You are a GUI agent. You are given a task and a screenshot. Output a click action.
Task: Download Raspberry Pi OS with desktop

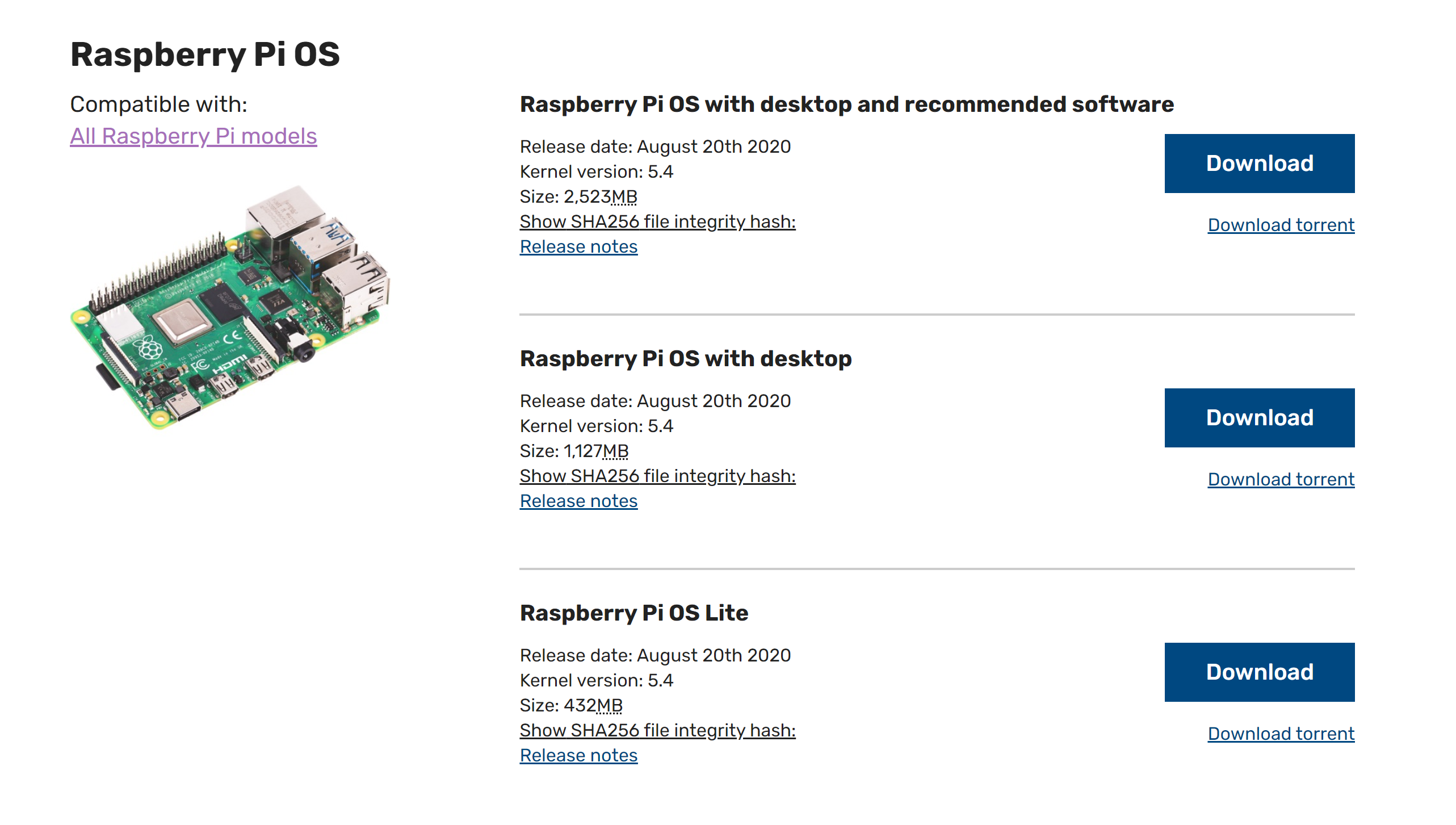1259,418
